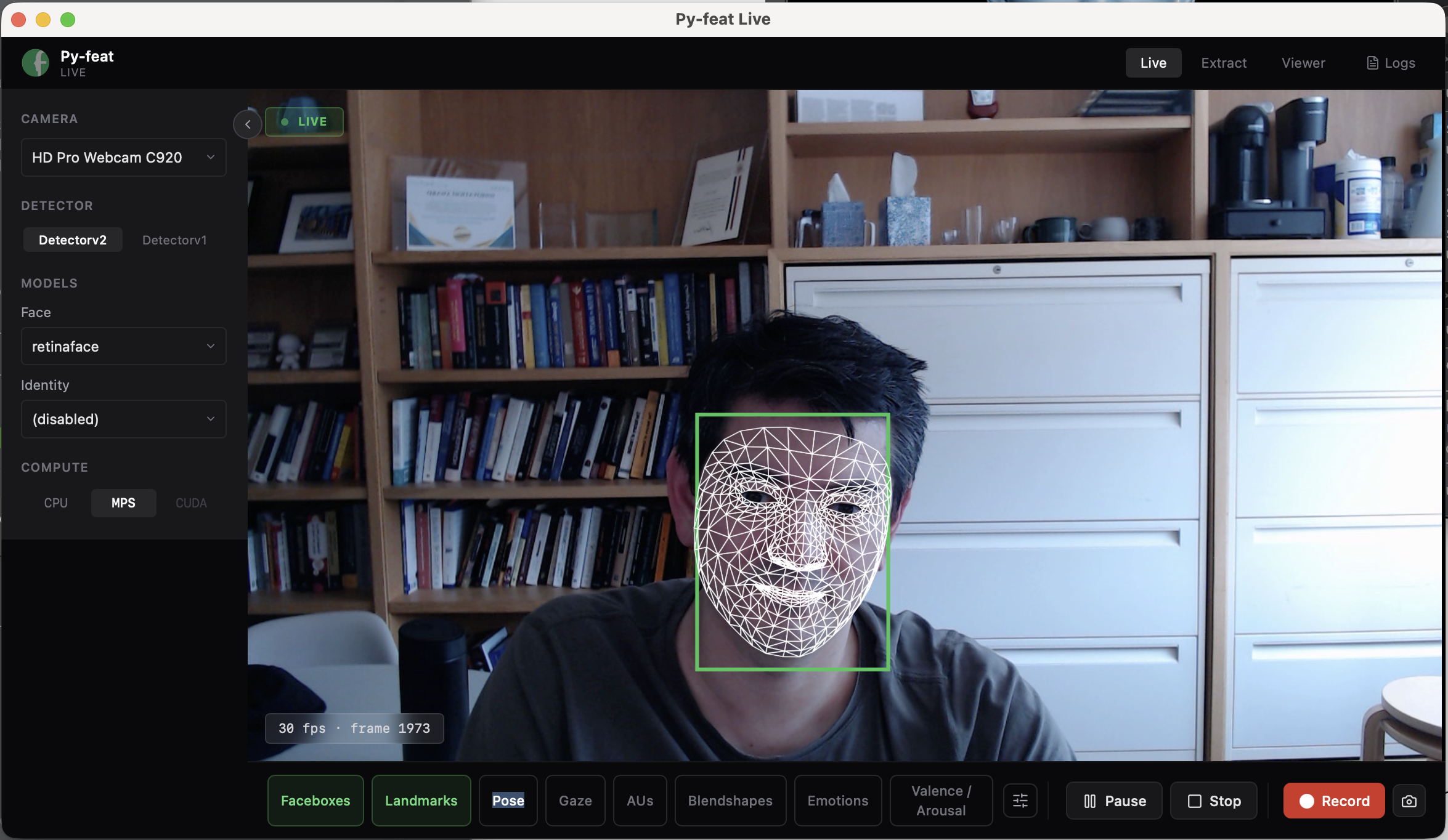
Task: Open the retinaface face model dropdown
Action: pyautogui.click(x=124, y=347)
